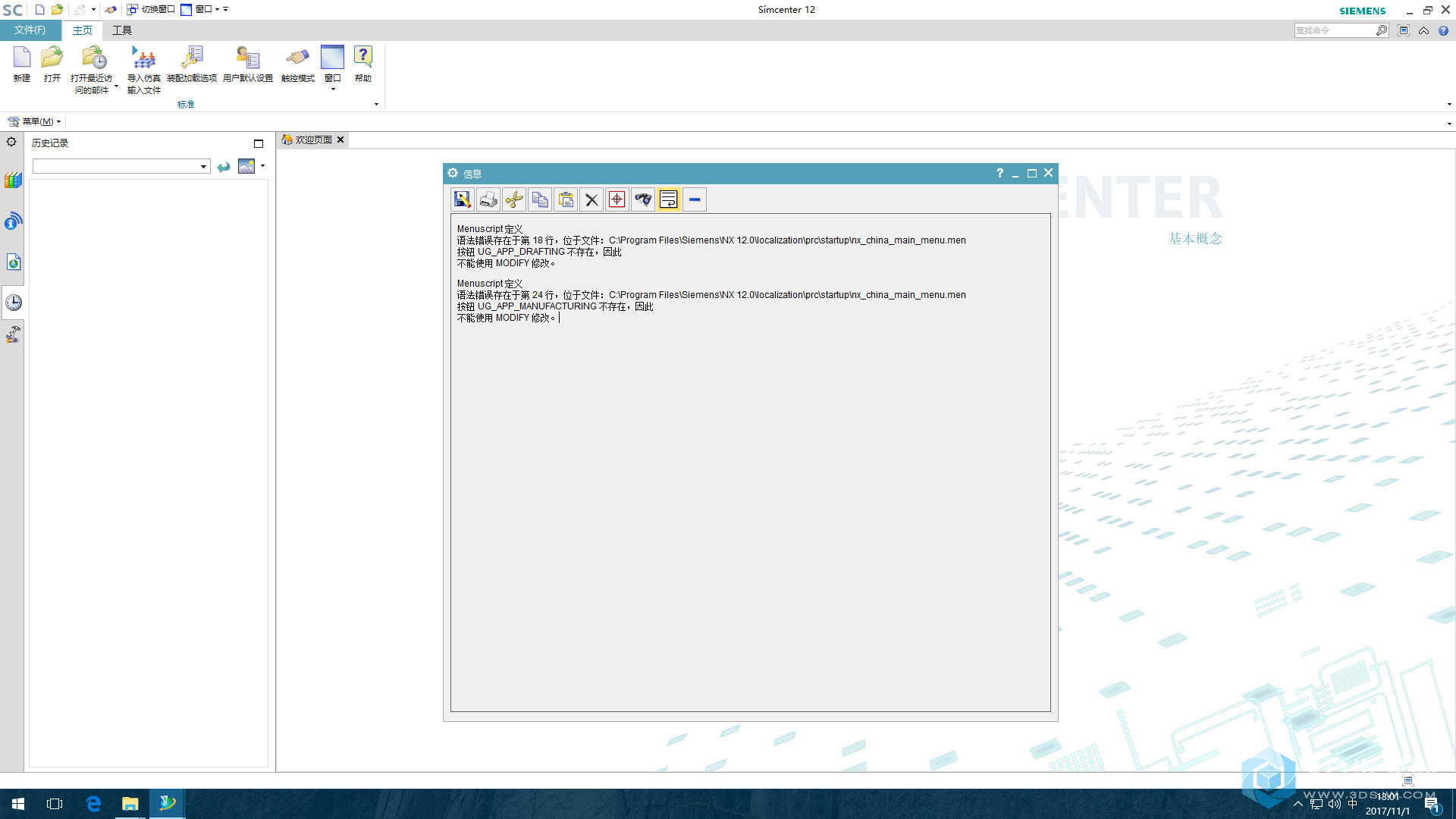Click 打开 (Open) in the ribbon
Viewport: 1456px width, 819px height.
[x=52, y=64]
